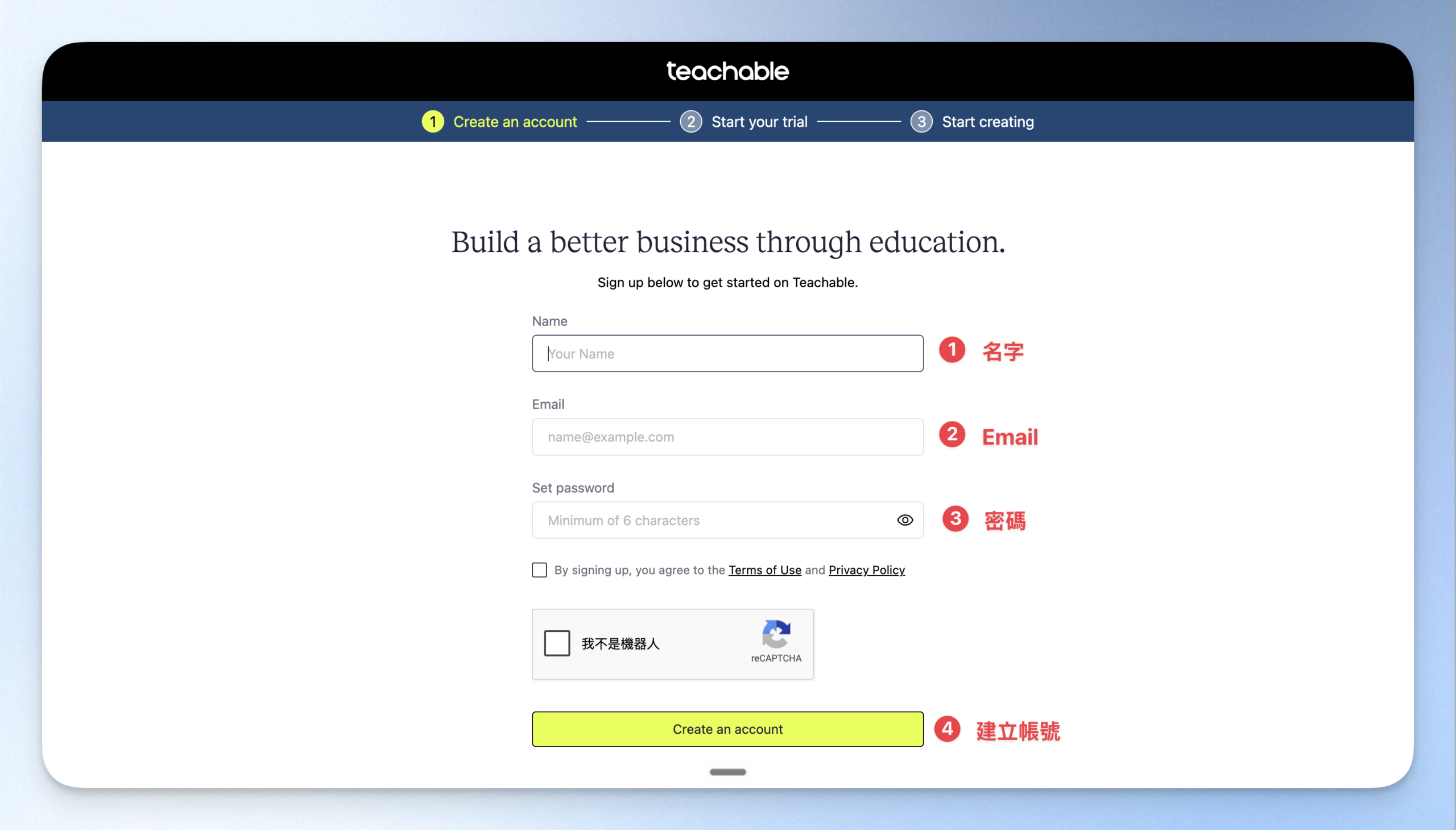Click the Set password input field
Viewport: 1456px width, 830px height.
point(727,520)
